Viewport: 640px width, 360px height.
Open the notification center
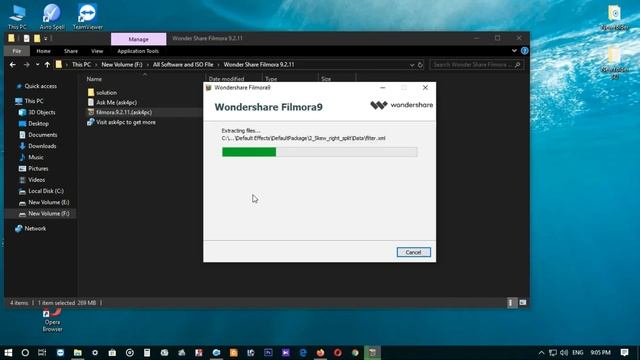(x=624, y=353)
